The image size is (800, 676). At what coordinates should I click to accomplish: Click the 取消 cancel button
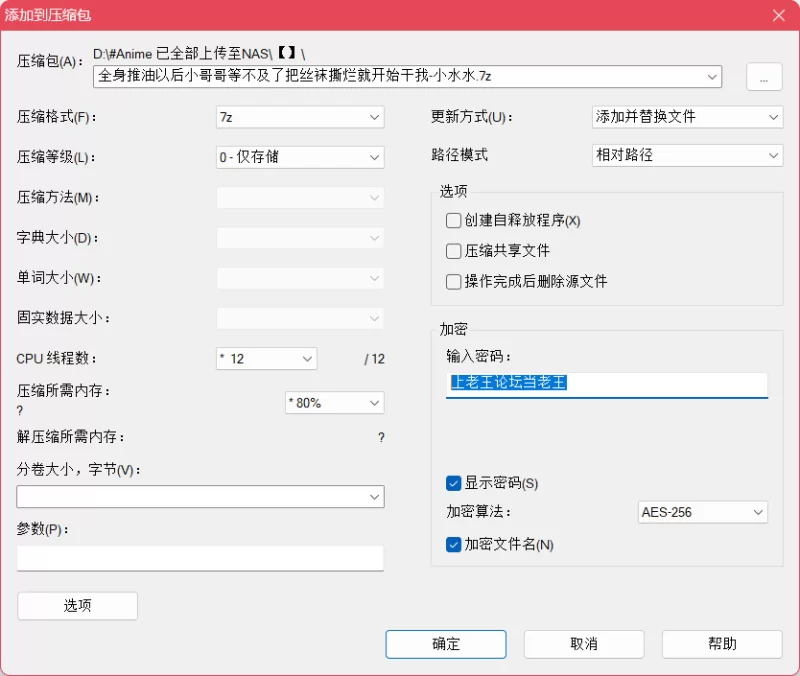click(584, 644)
